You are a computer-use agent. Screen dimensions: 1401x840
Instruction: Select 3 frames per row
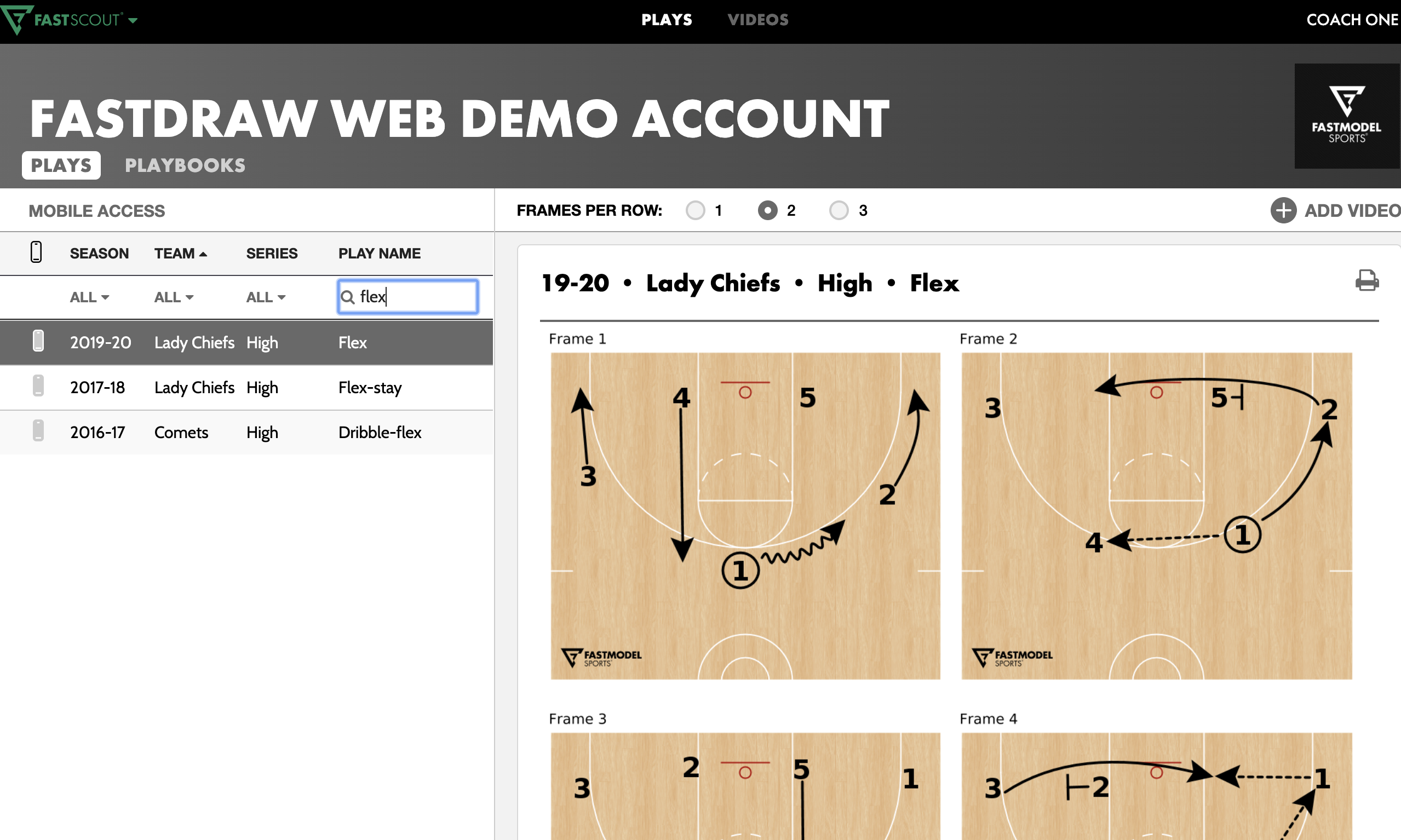tap(839, 211)
